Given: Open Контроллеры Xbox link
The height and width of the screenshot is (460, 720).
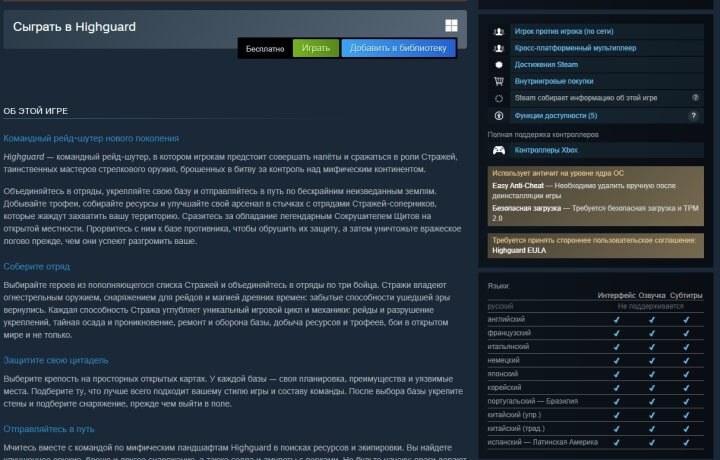Looking at the screenshot, I should (x=546, y=150).
